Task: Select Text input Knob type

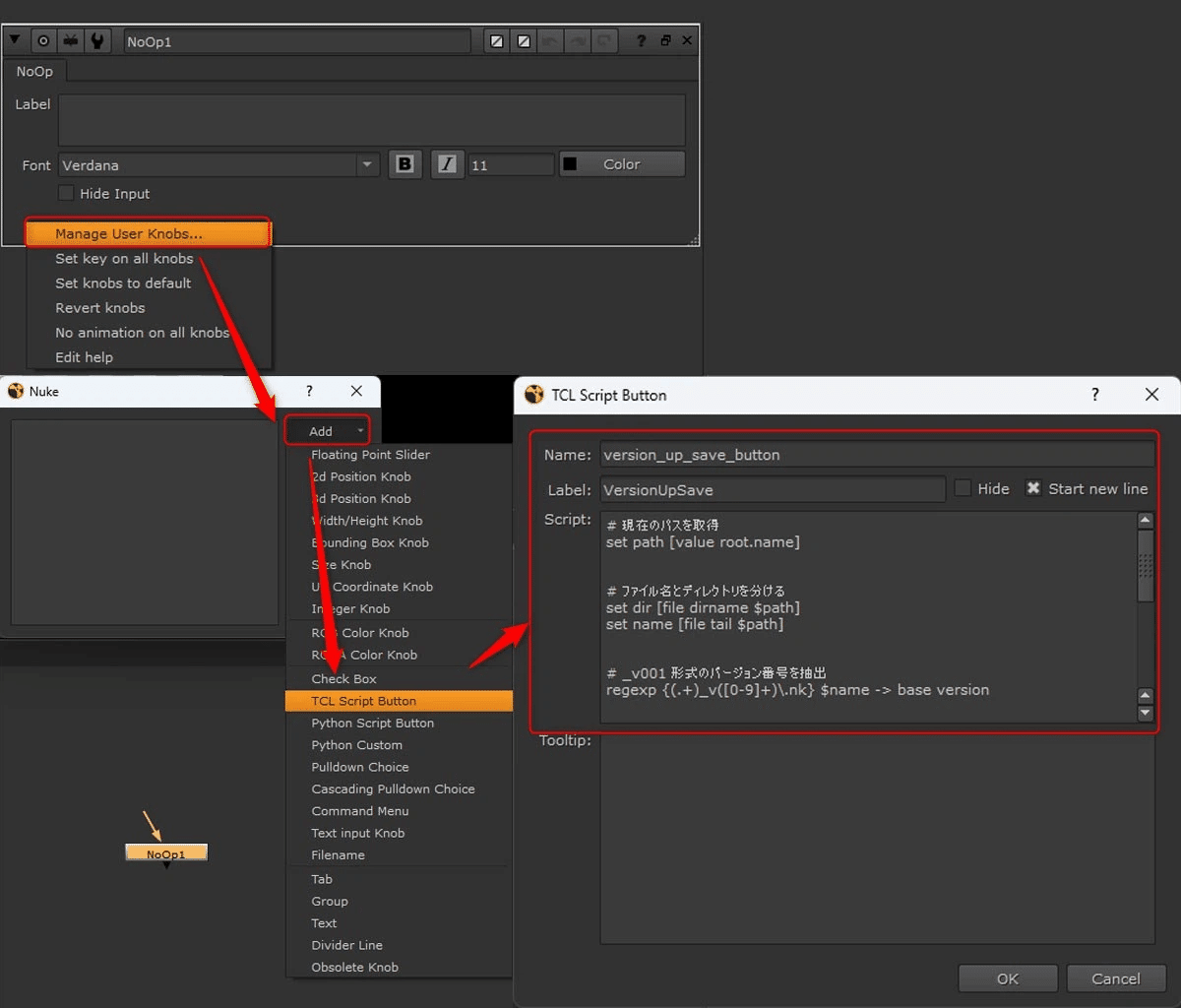Action: click(x=399, y=834)
